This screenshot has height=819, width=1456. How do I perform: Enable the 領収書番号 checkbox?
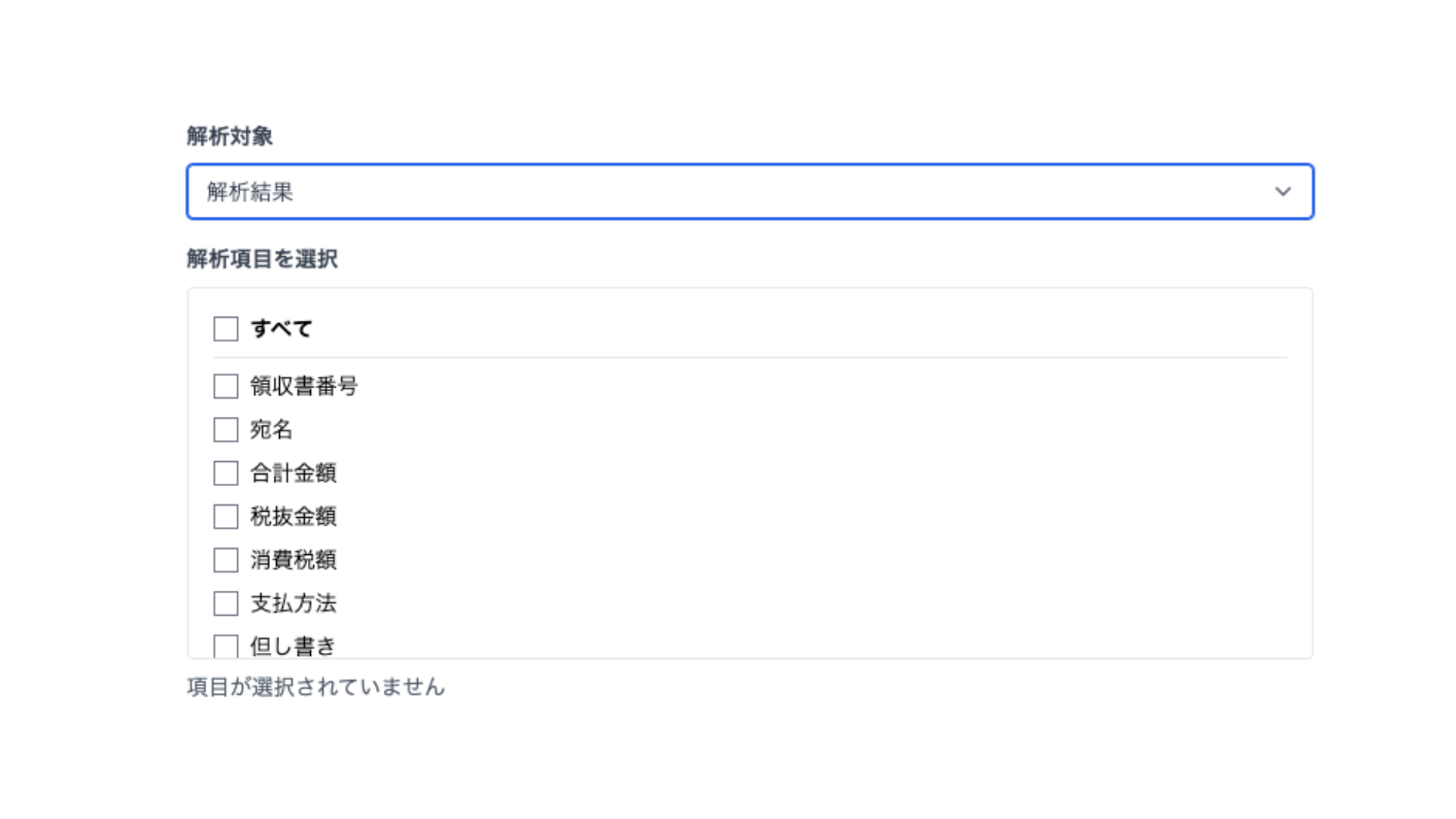coord(226,386)
